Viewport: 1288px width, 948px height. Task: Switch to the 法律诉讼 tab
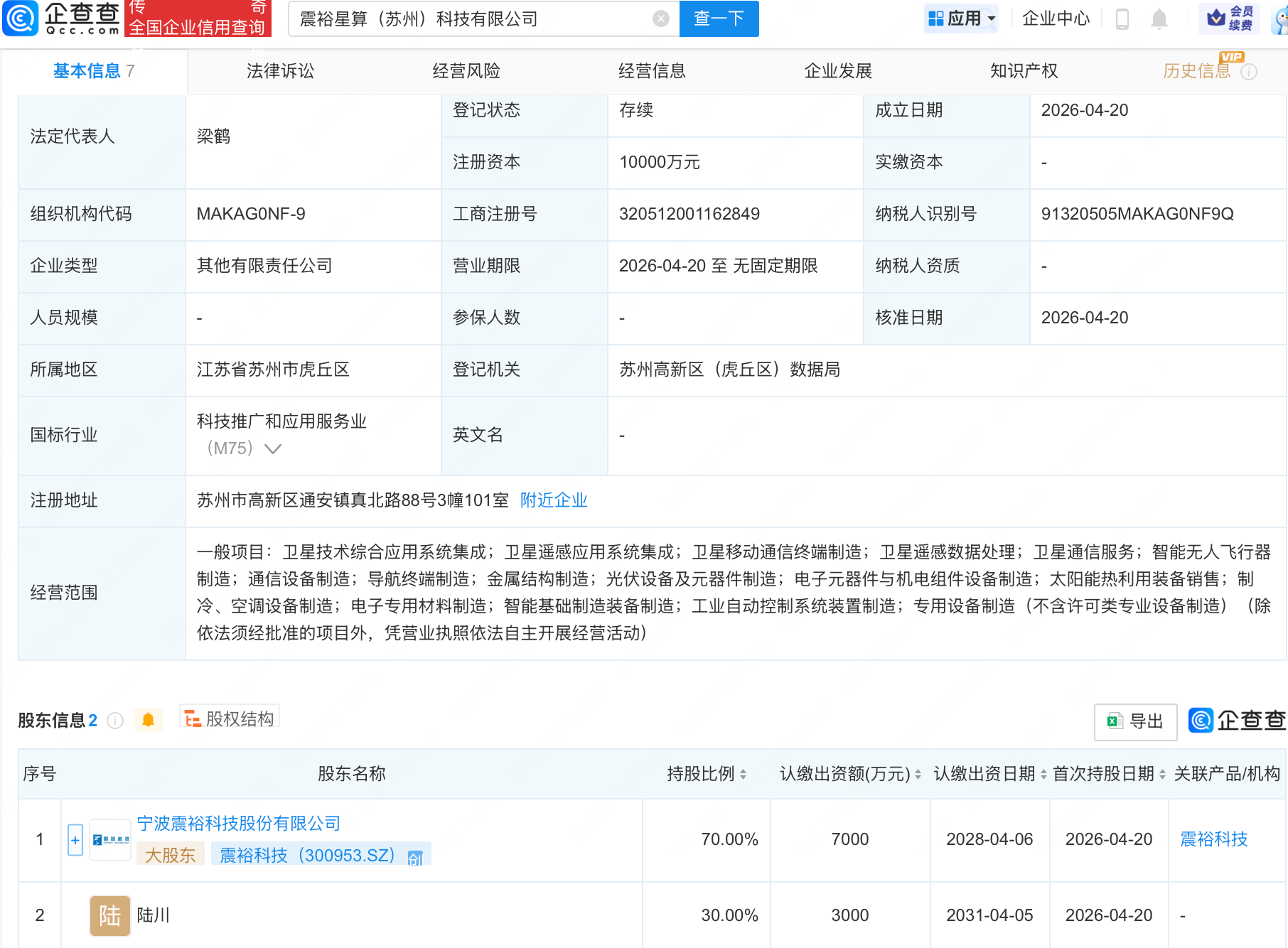coord(280,71)
